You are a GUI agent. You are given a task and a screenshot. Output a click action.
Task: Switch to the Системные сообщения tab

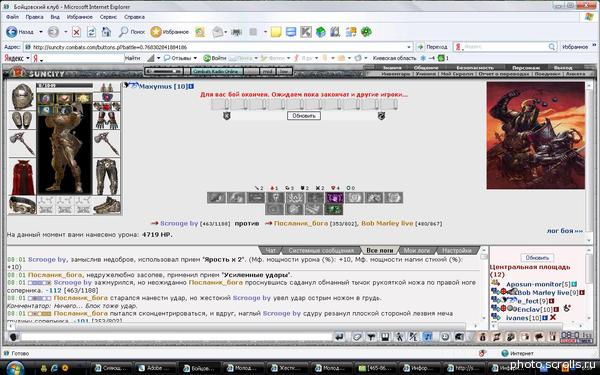click(321, 250)
